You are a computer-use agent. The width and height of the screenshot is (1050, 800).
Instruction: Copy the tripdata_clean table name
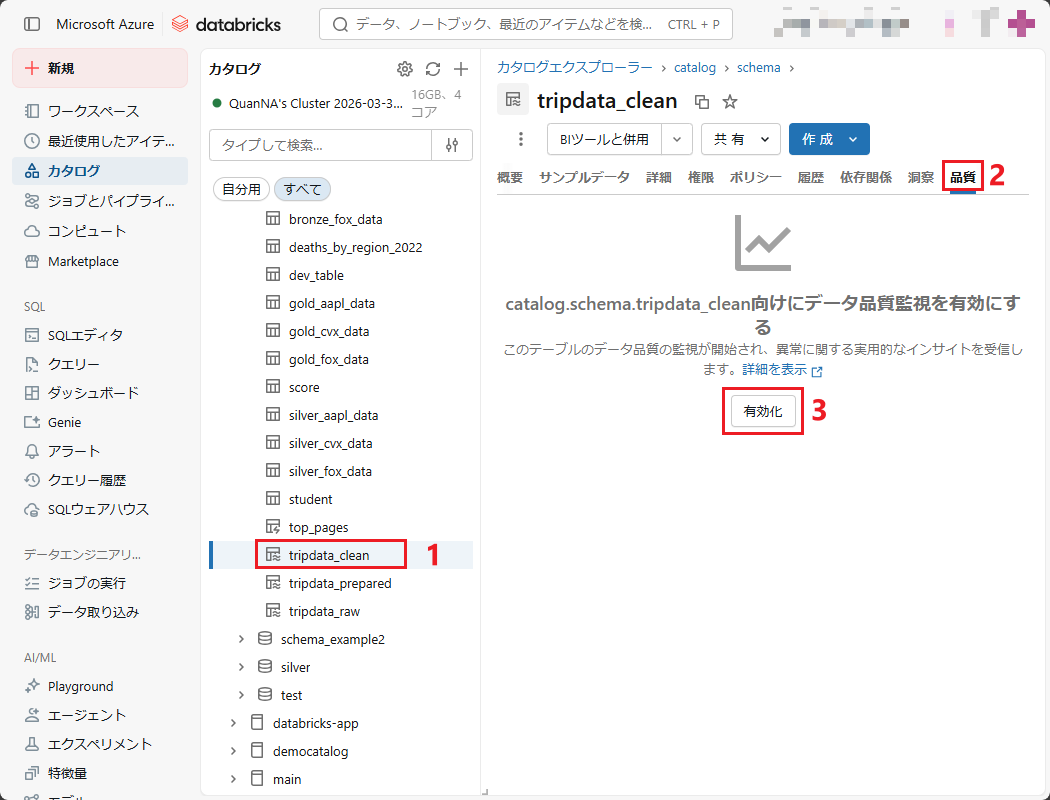pyautogui.click(x=702, y=101)
